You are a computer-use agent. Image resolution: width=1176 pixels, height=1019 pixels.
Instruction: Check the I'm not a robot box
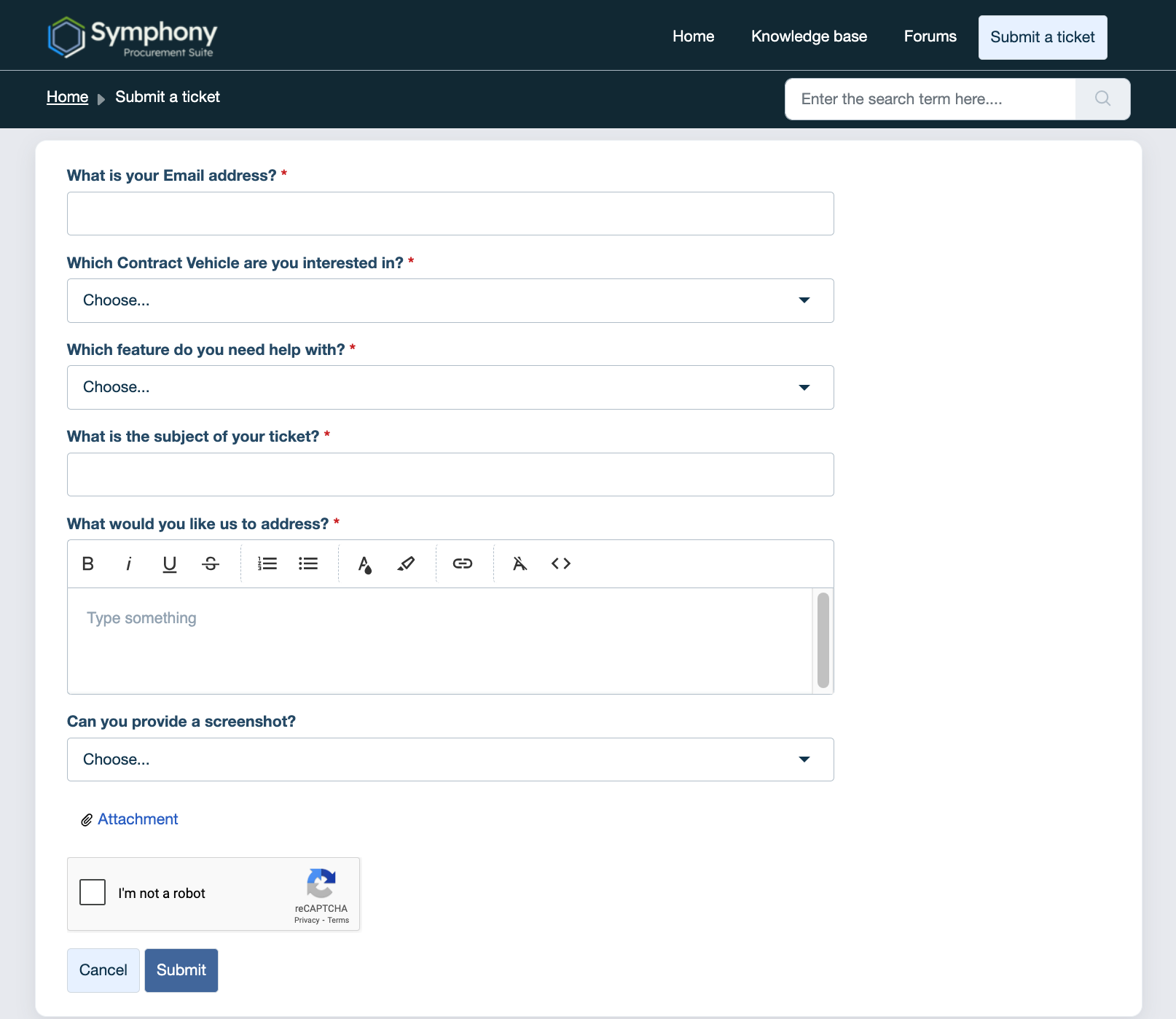pos(93,891)
